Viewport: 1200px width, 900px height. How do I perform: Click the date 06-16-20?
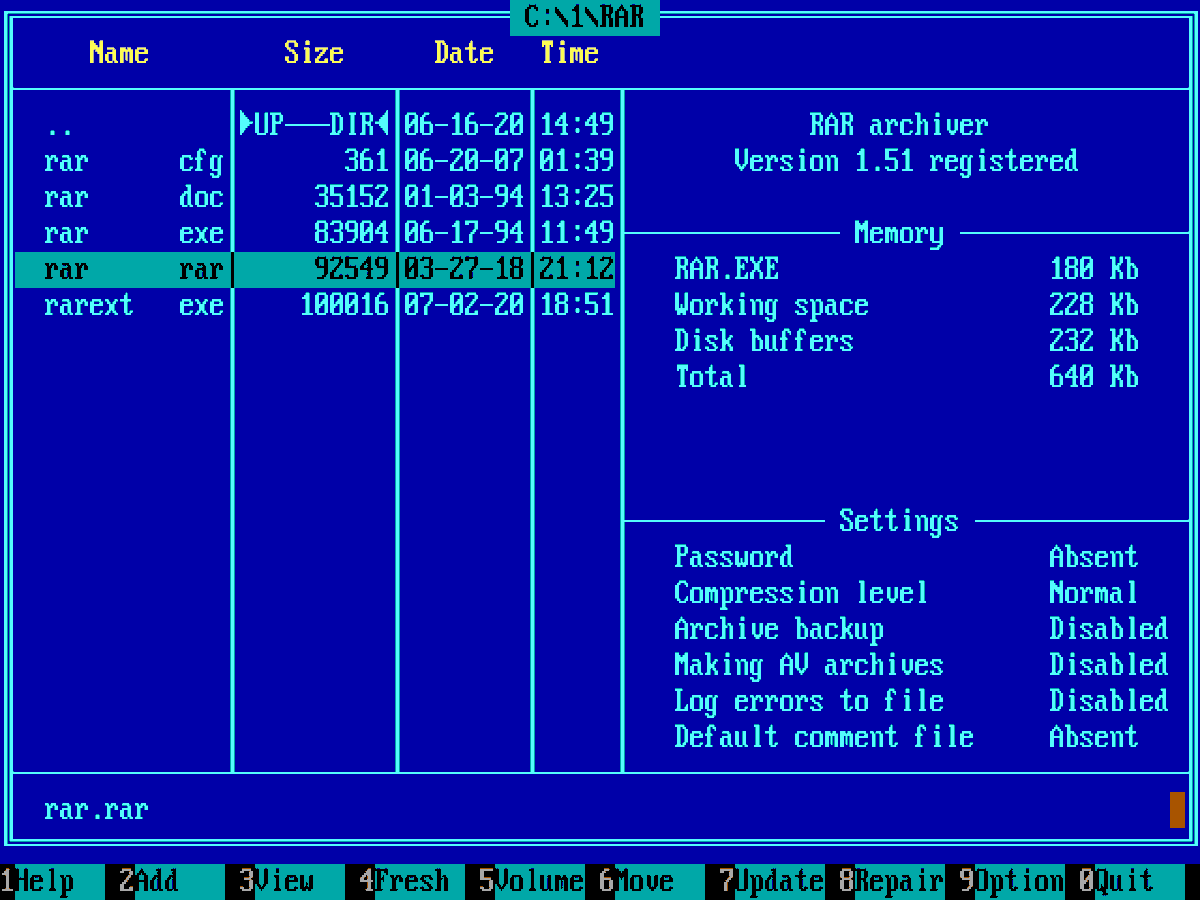(x=464, y=126)
